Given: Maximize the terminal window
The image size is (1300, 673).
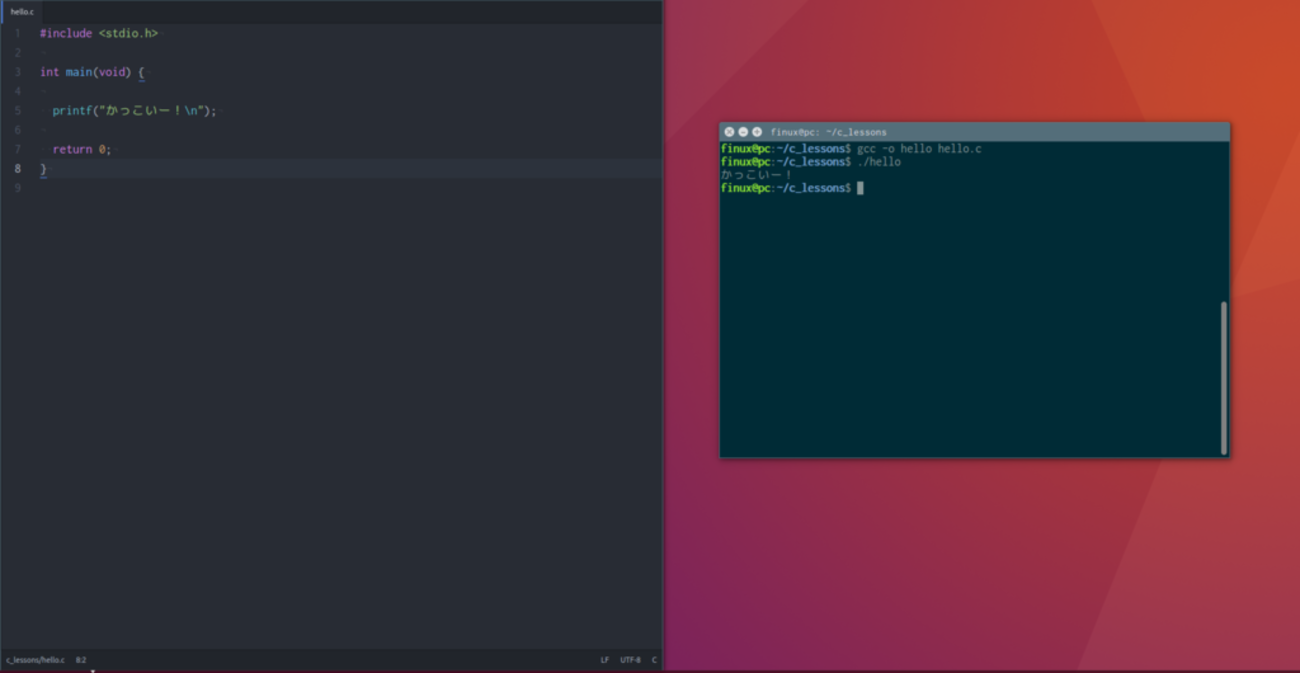Looking at the screenshot, I should click(x=757, y=132).
